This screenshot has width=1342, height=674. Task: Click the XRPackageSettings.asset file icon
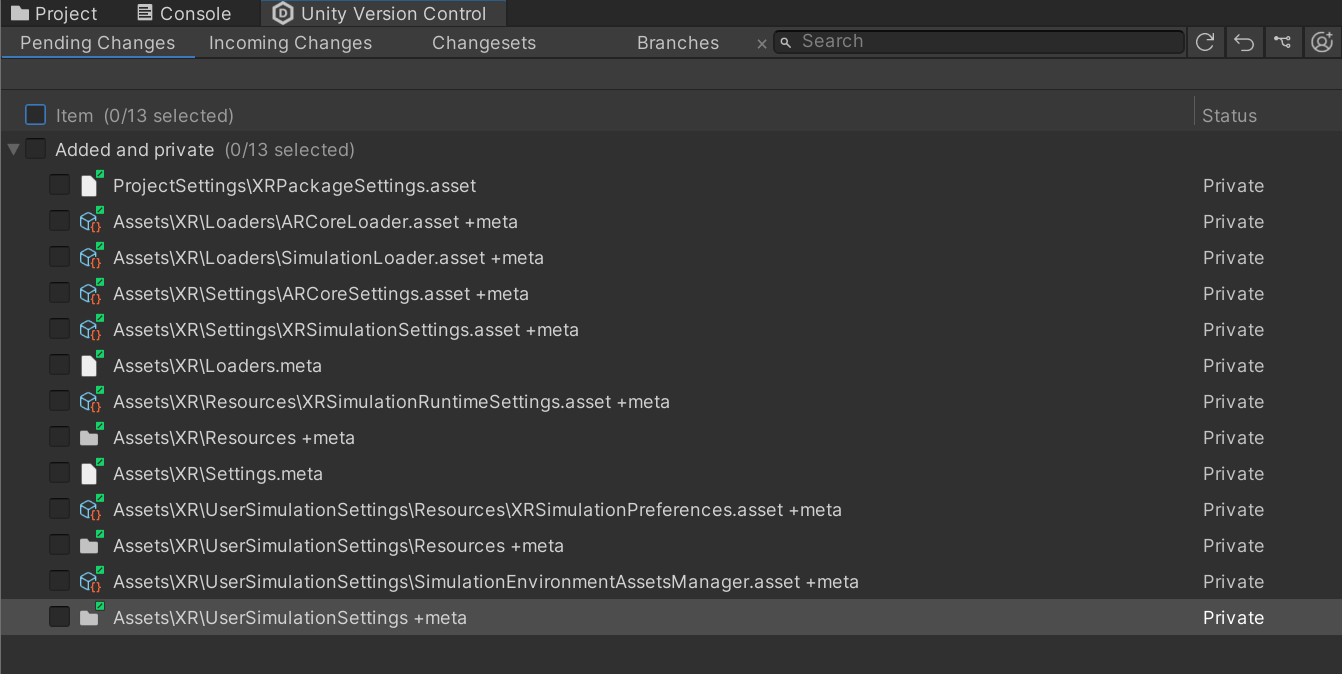coord(90,185)
